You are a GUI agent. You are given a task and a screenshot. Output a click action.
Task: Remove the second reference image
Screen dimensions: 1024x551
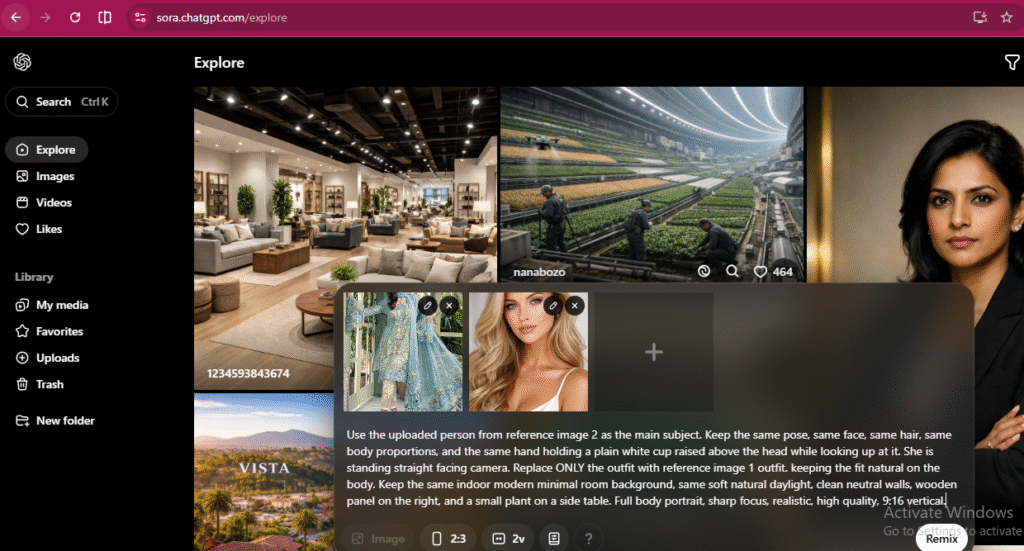pyautogui.click(x=574, y=305)
